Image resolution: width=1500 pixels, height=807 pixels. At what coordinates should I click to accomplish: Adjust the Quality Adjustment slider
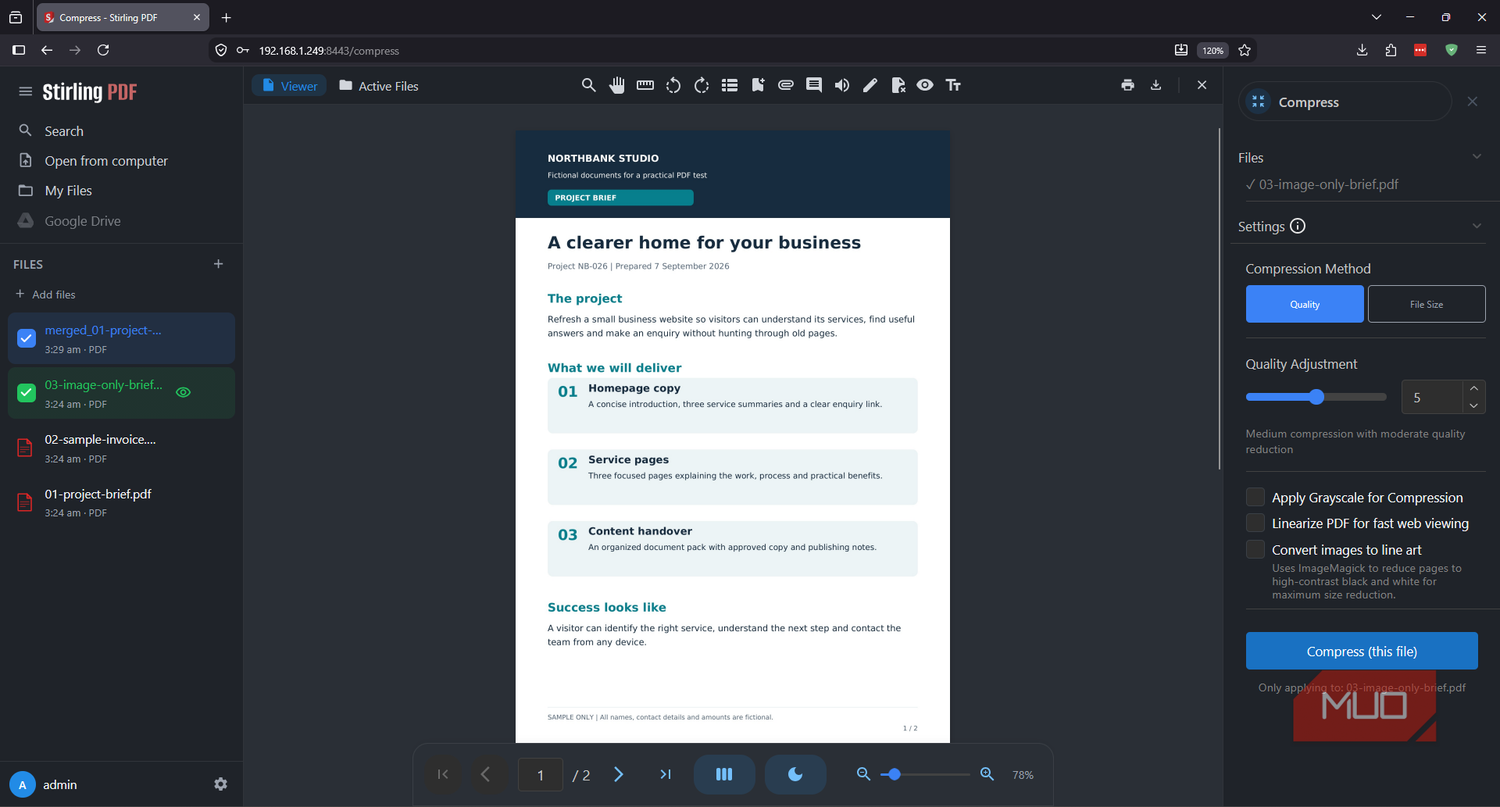pos(1316,397)
